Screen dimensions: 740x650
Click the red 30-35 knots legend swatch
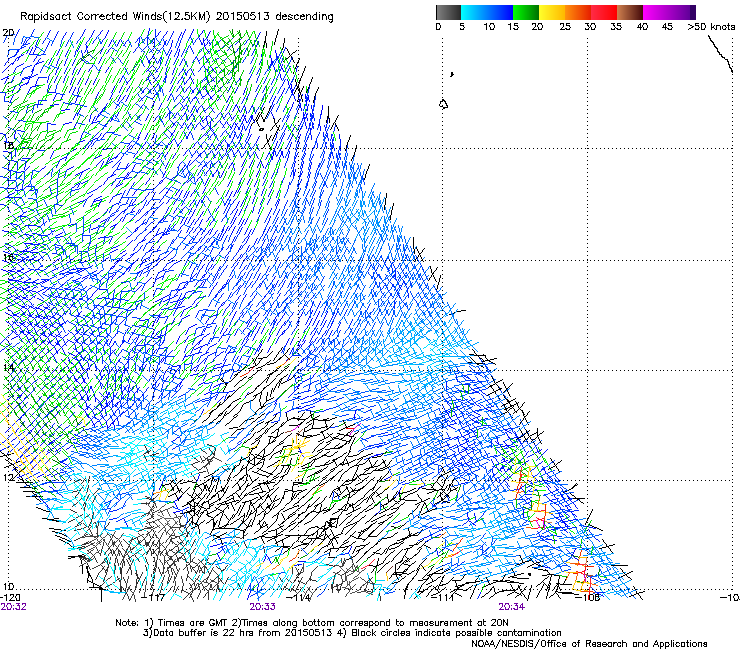click(x=604, y=12)
